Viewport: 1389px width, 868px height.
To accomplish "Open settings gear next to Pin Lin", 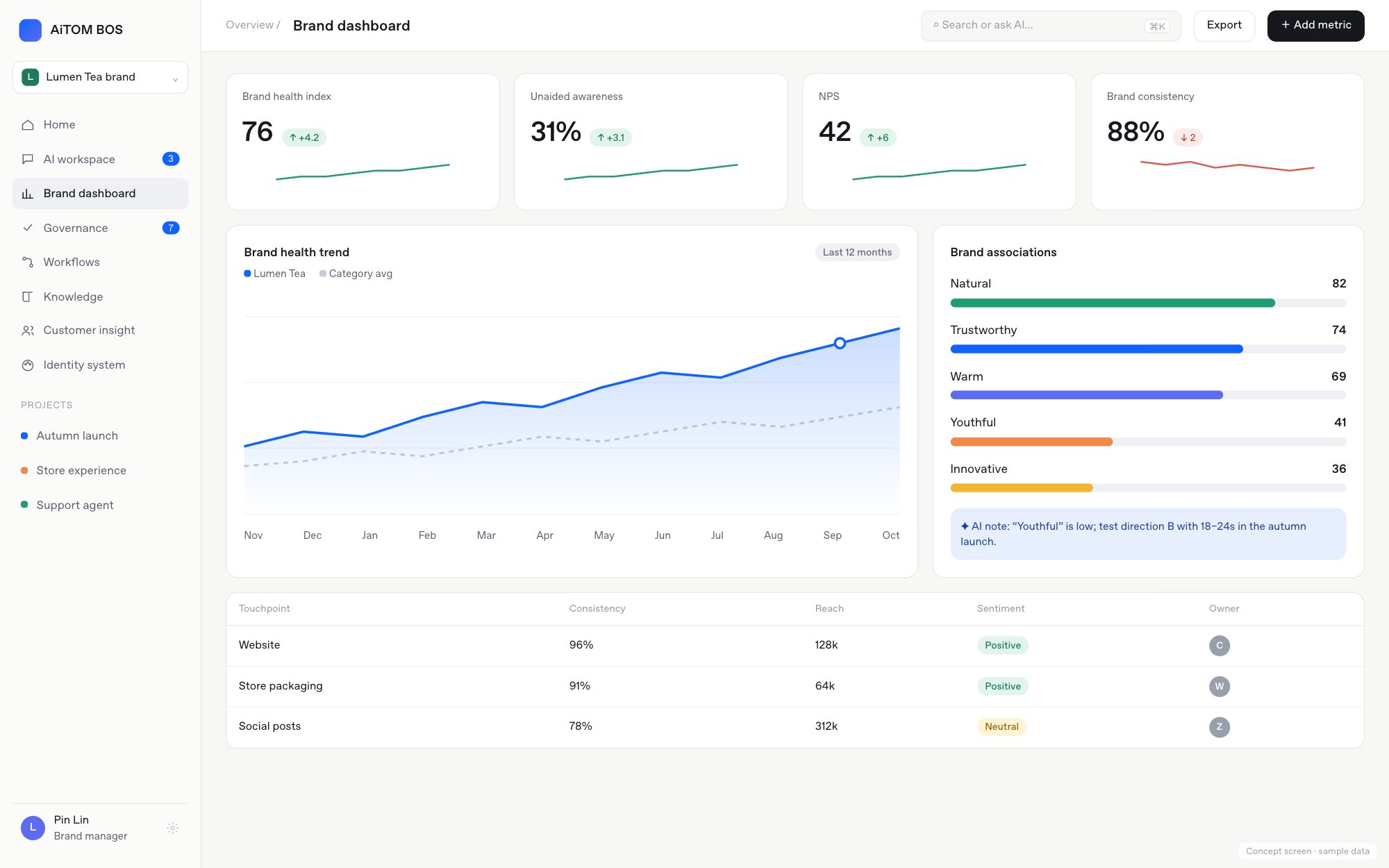I will [x=173, y=828].
